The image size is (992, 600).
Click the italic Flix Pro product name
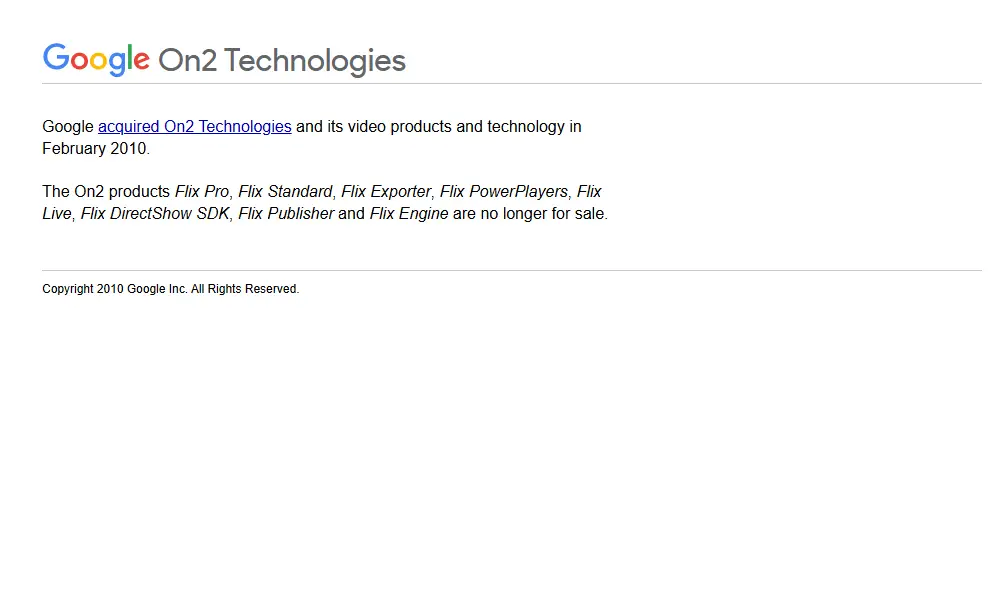[x=202, y=192]
